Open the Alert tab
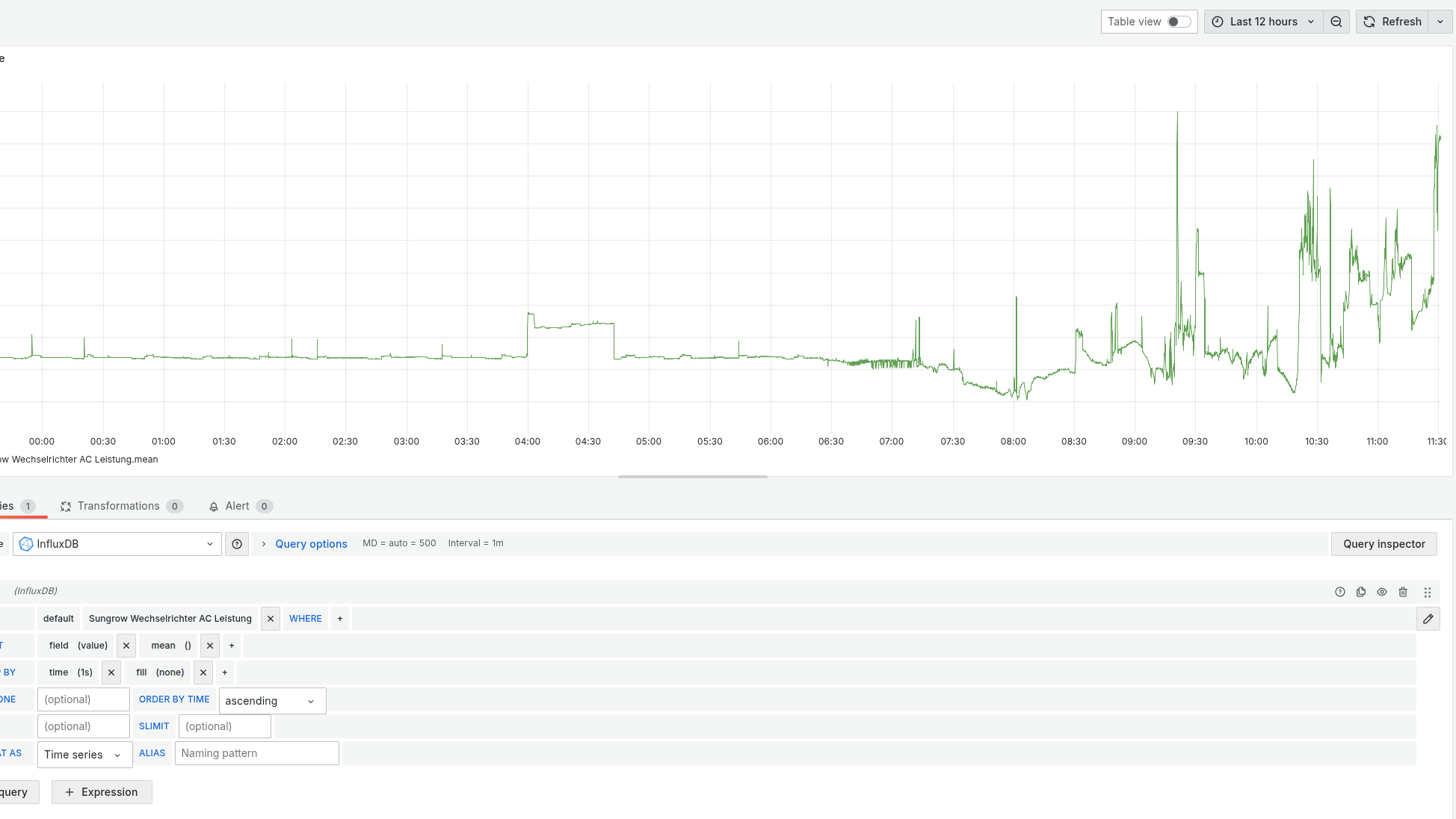 click(237, 506)
